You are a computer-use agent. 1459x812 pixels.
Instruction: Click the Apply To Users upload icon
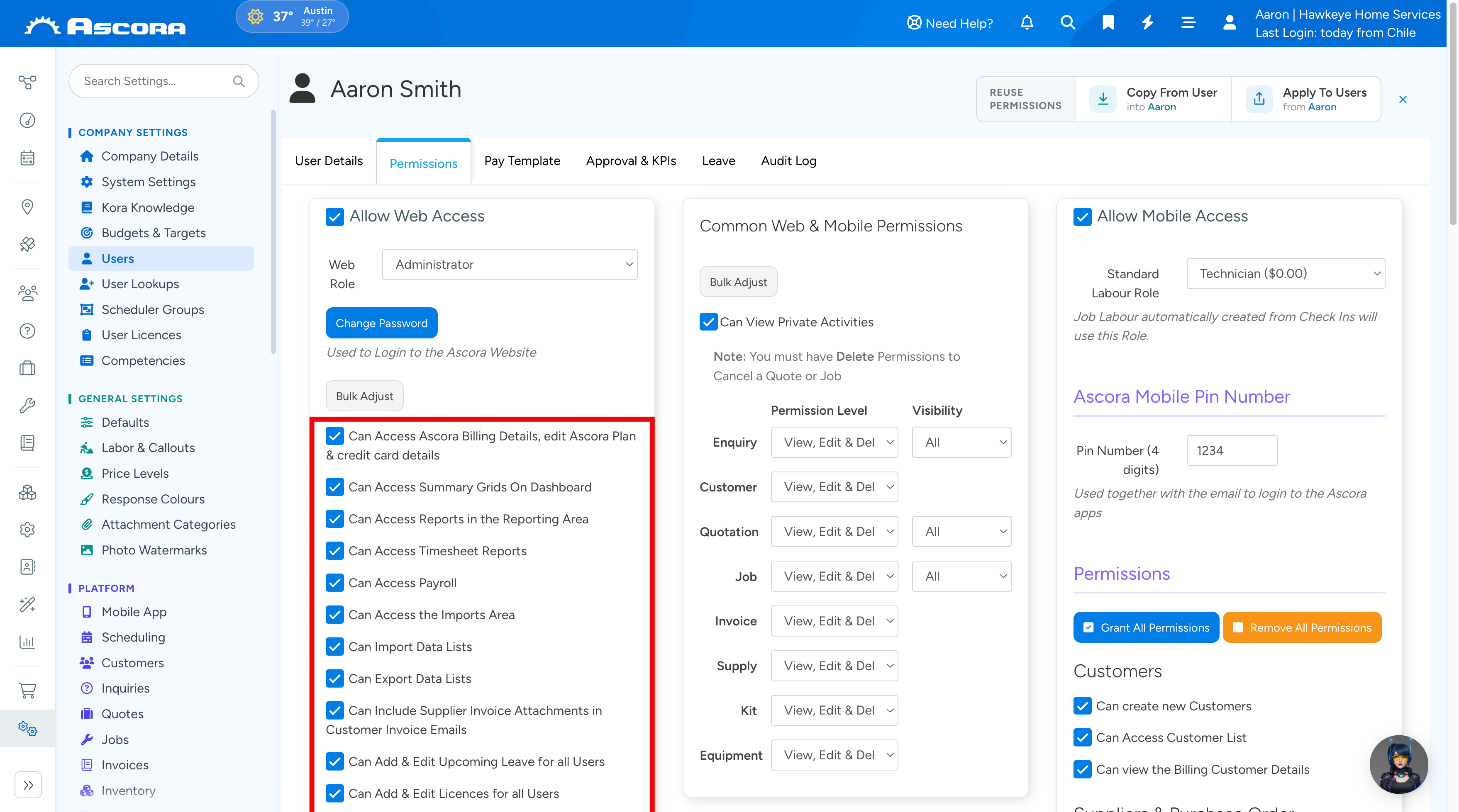[1259, 99]
